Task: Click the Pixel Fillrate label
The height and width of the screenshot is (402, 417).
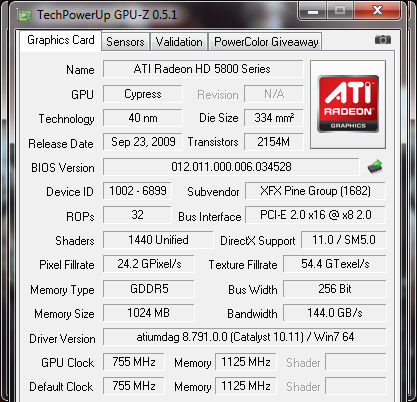Action: tap(67, 265)
